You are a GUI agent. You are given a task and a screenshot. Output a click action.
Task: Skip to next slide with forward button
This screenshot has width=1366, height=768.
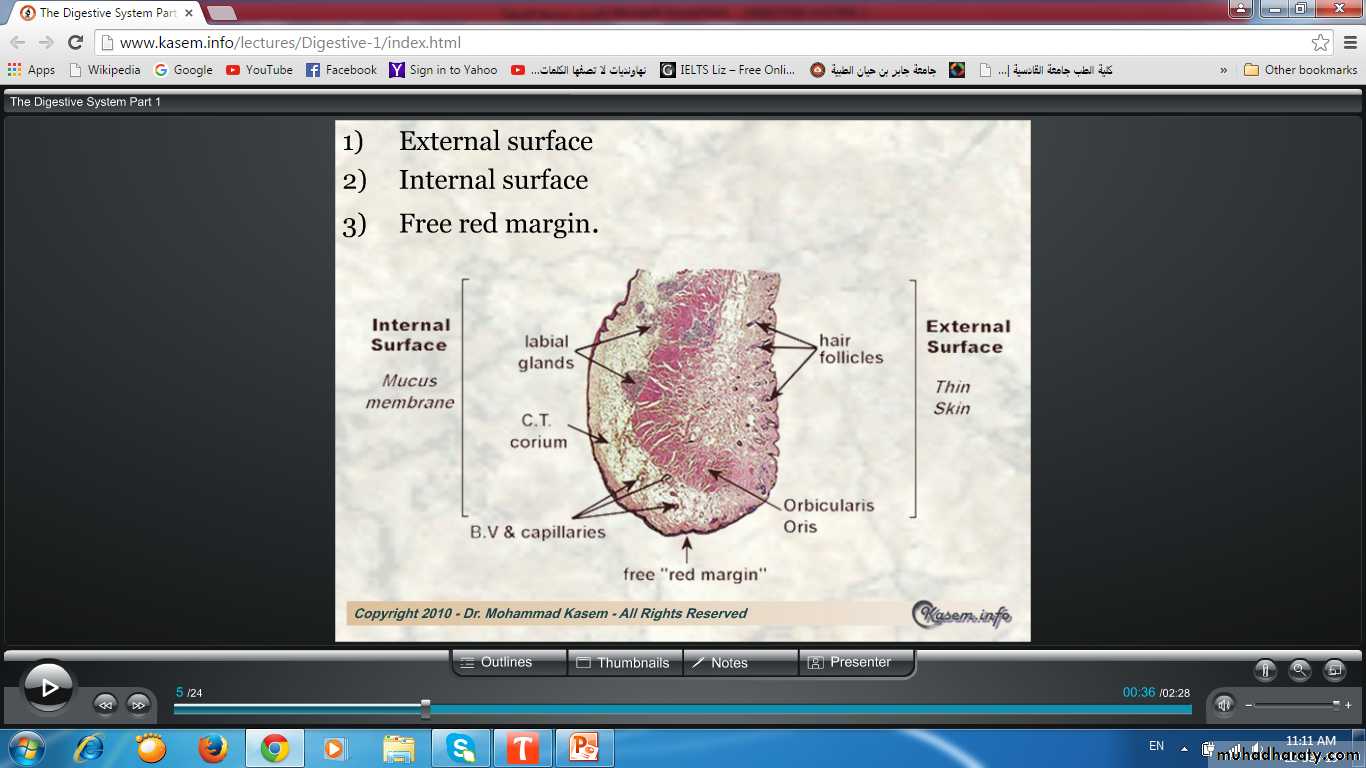[x=138, y=704]
